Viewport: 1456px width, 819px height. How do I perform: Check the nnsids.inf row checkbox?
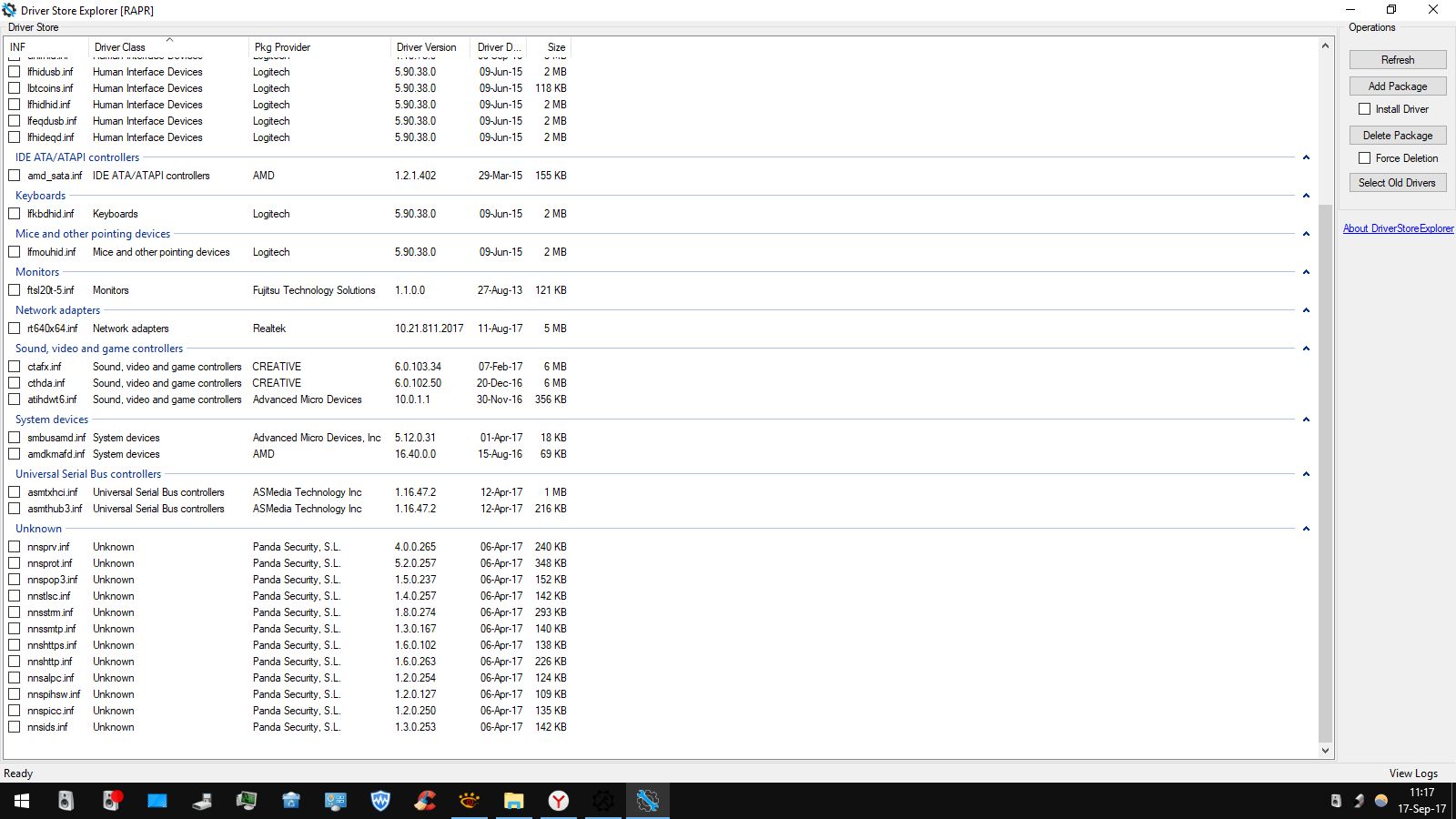[x=14, y=727]
